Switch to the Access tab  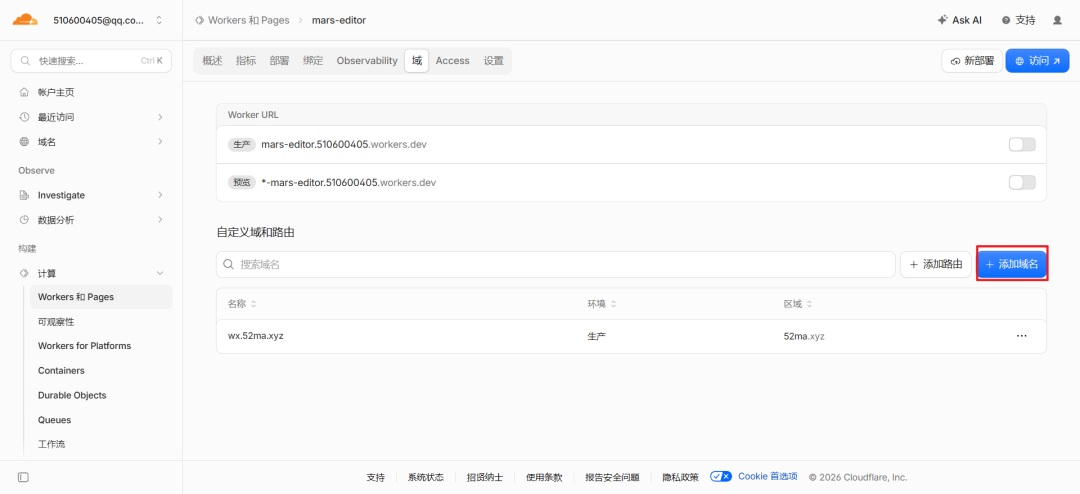pyautogui.click(x=453, y=61)
